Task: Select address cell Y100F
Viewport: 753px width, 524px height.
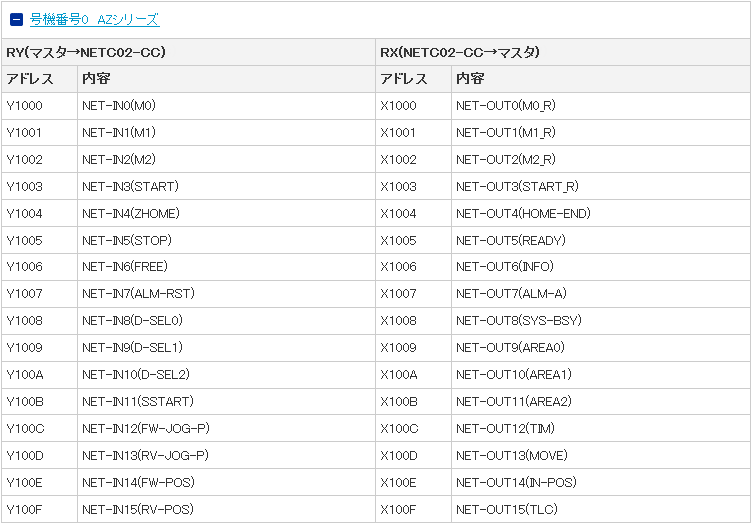Action: [x=25, y=510]
